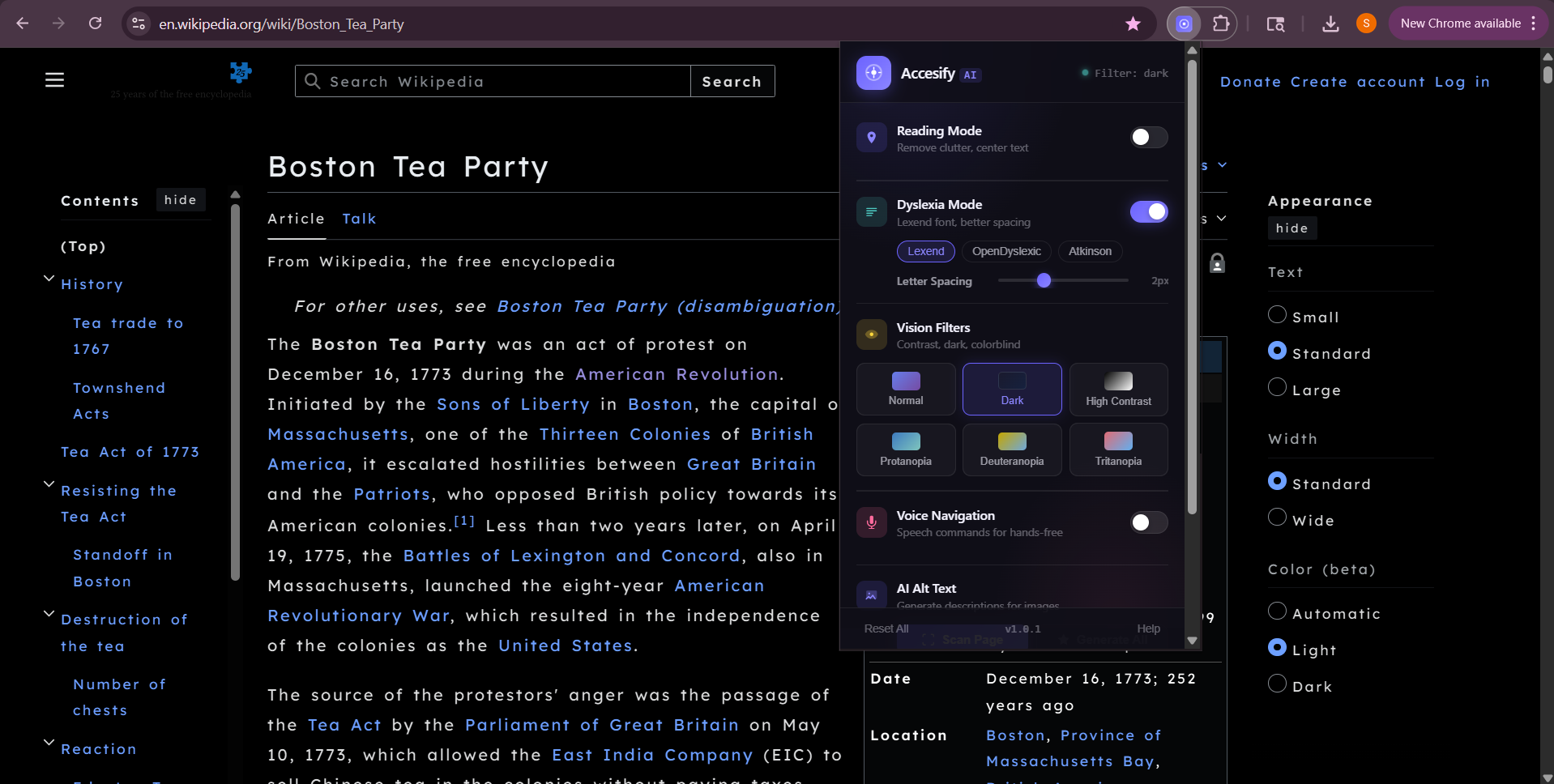Select the Article tab

(x=297, y=219)
